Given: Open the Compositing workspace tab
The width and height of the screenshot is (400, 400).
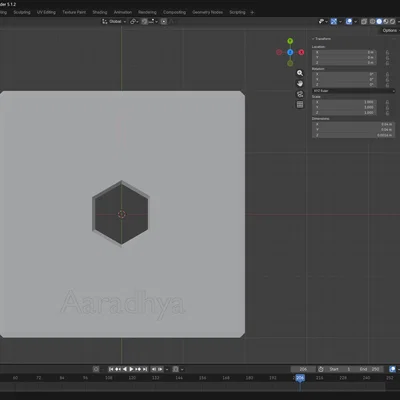Looking at the screenshot, I should pyautogui.click(x=174, y=12).
